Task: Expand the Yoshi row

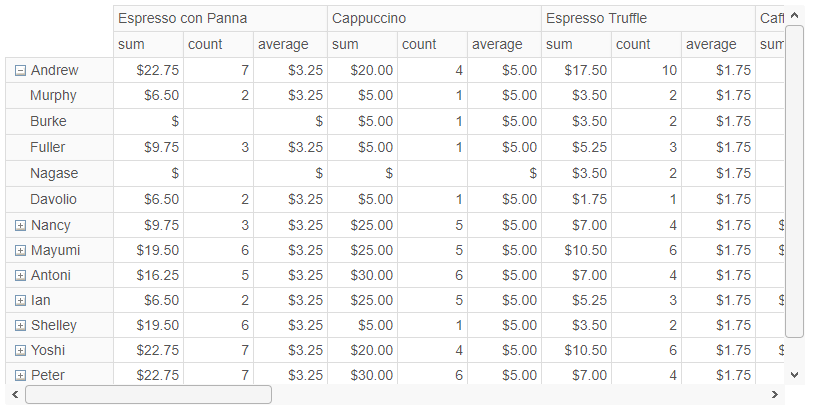Action: (20, 351)
